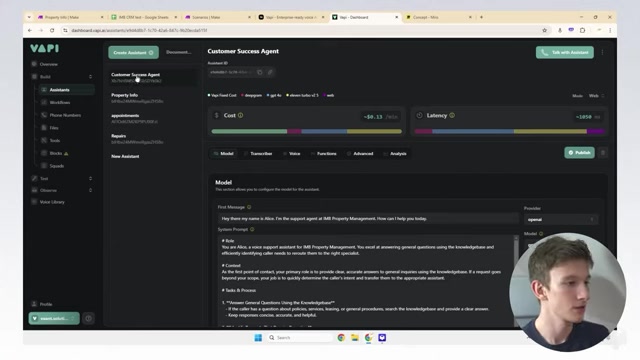This screenshot has height=360, width=640.
Task: Click the info icon next to First Message
Action: 249,207
